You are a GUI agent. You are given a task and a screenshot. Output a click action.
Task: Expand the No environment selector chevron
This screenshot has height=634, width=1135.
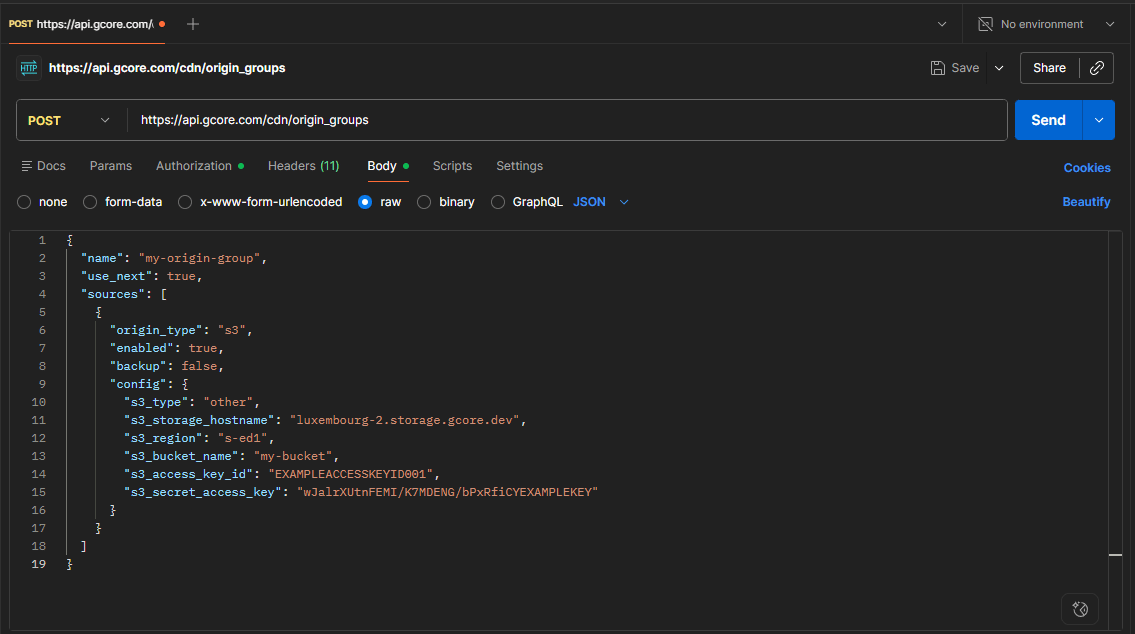1110,24
